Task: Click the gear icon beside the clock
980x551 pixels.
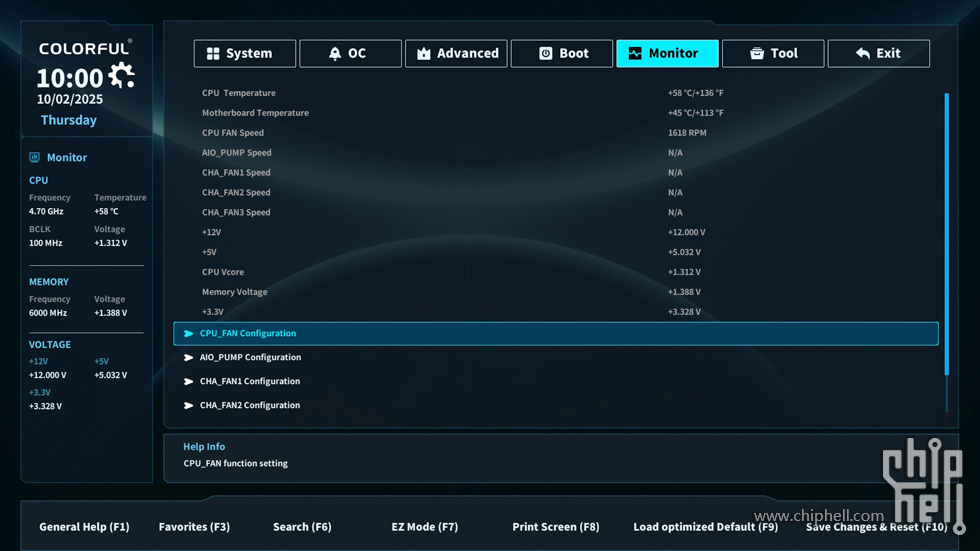Action: (x=122, y=75)
